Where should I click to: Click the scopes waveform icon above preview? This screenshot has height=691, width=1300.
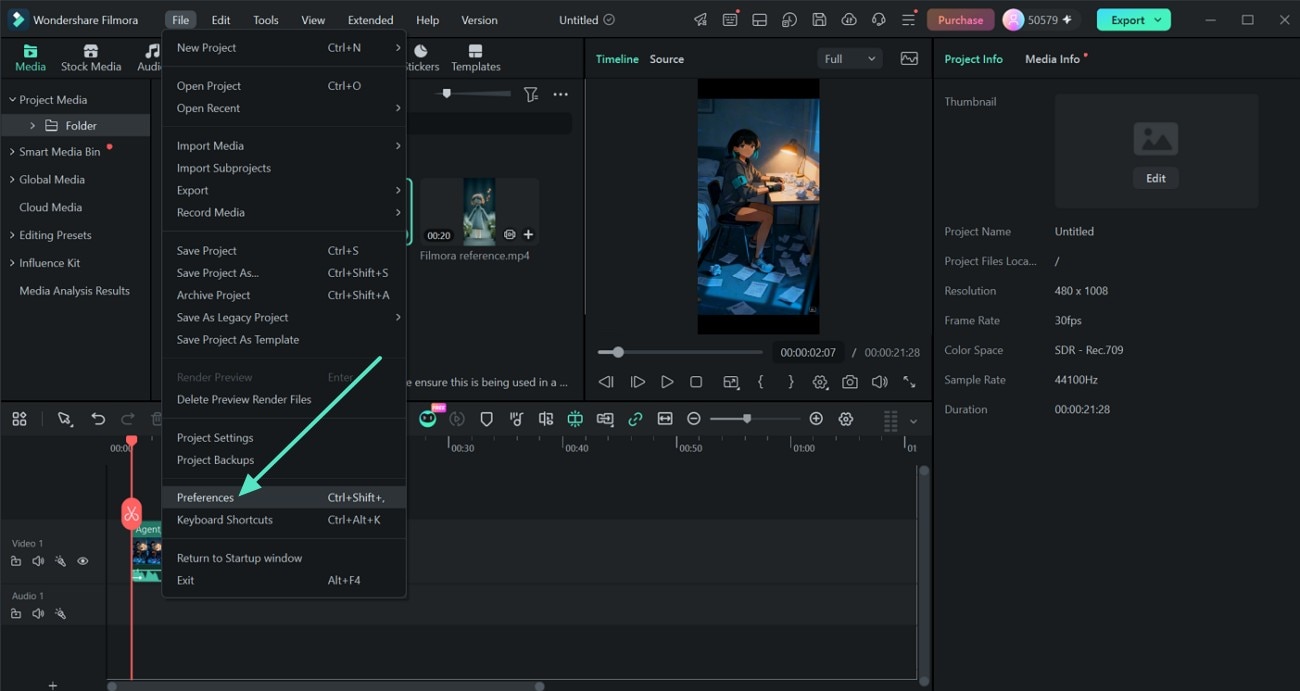tap(909, 59)
